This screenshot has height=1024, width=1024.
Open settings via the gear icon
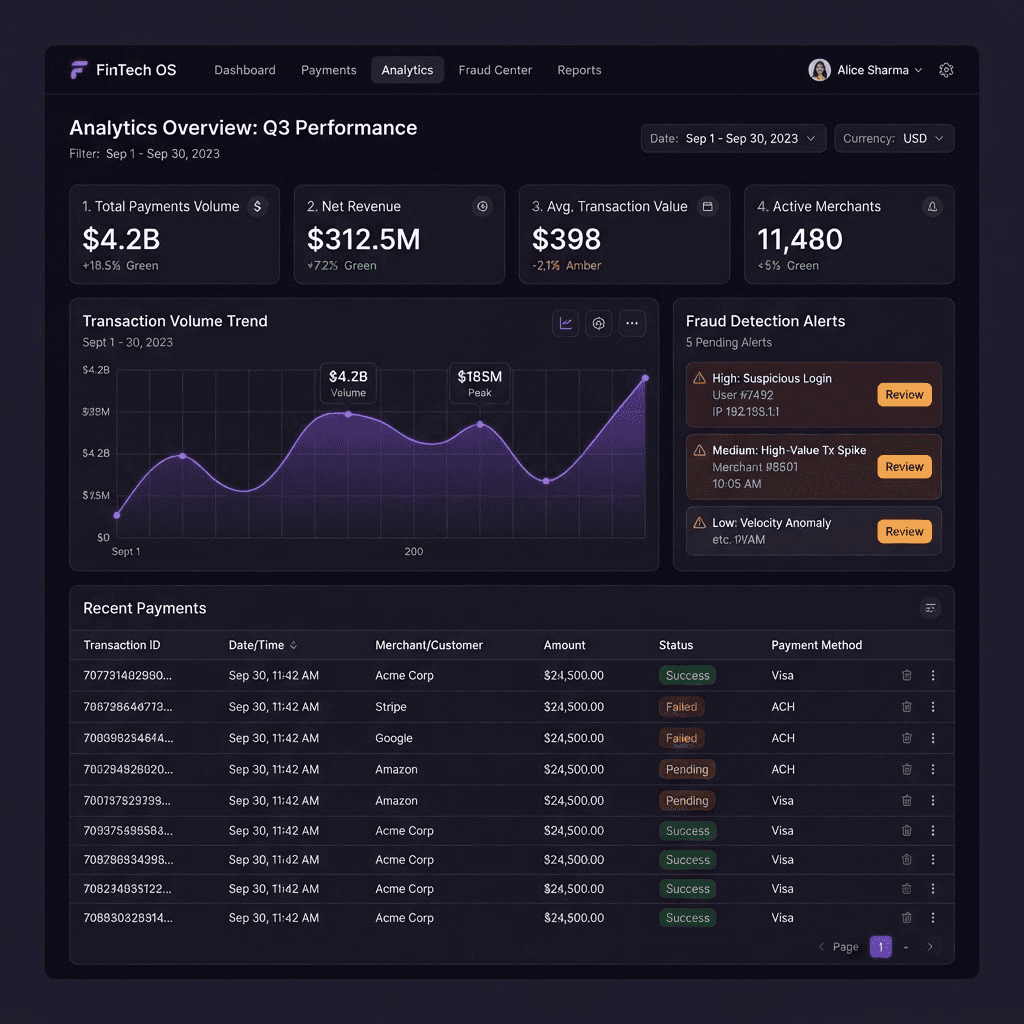[946, 70]
